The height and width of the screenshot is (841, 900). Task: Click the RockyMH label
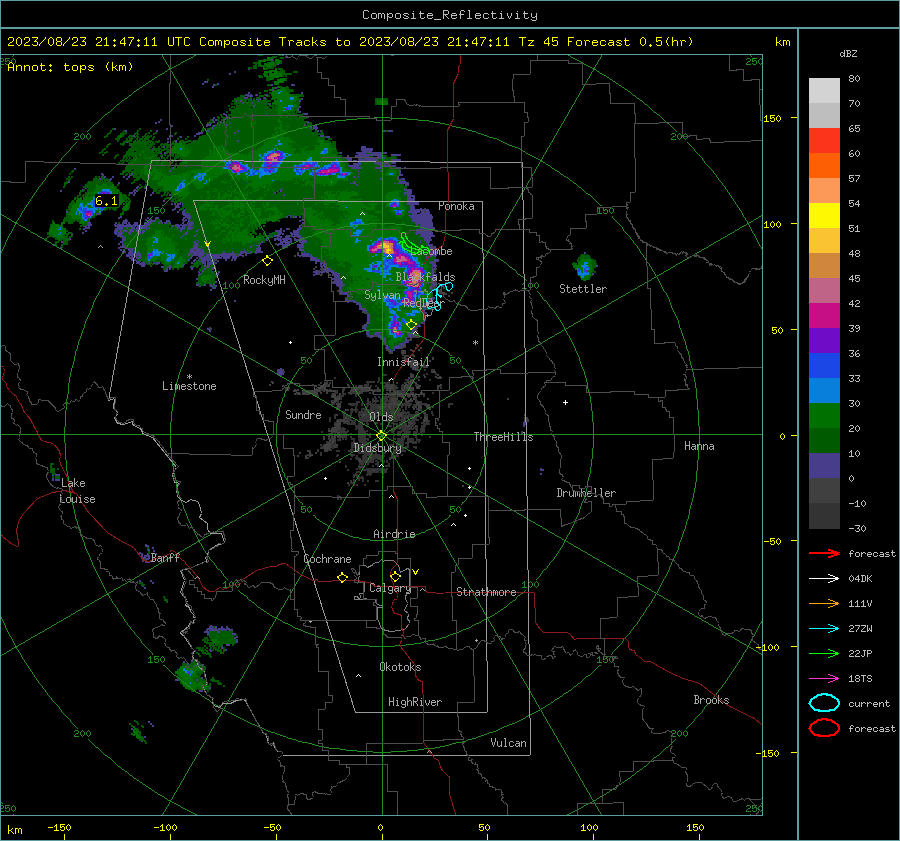264,280
